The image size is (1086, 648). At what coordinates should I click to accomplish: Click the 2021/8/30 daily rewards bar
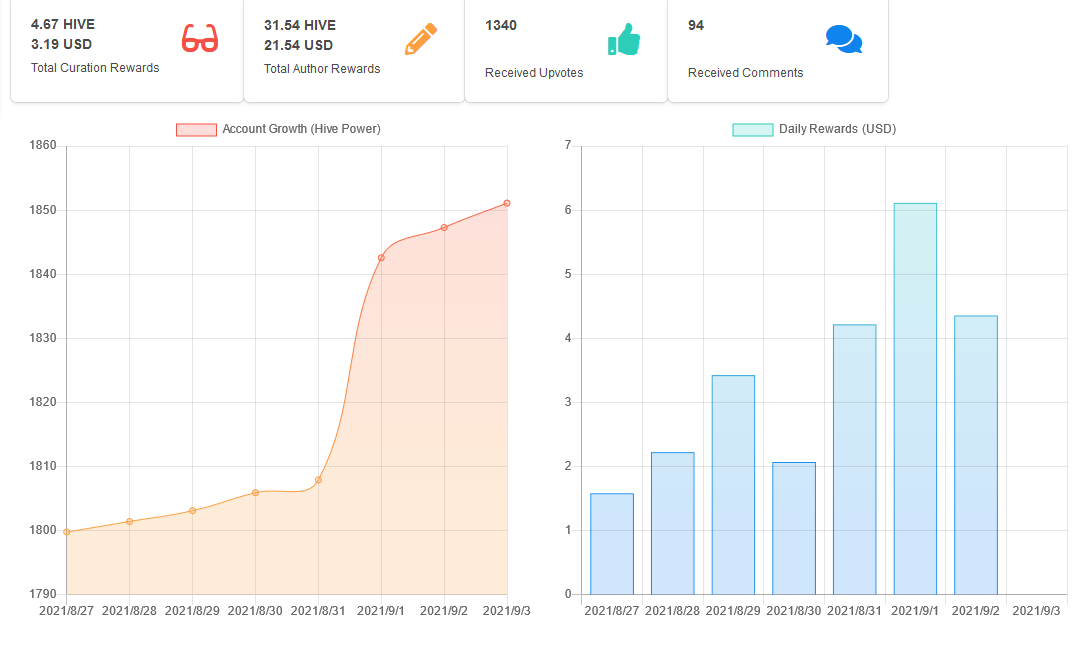pyautogui.click(x=794, y=528)
